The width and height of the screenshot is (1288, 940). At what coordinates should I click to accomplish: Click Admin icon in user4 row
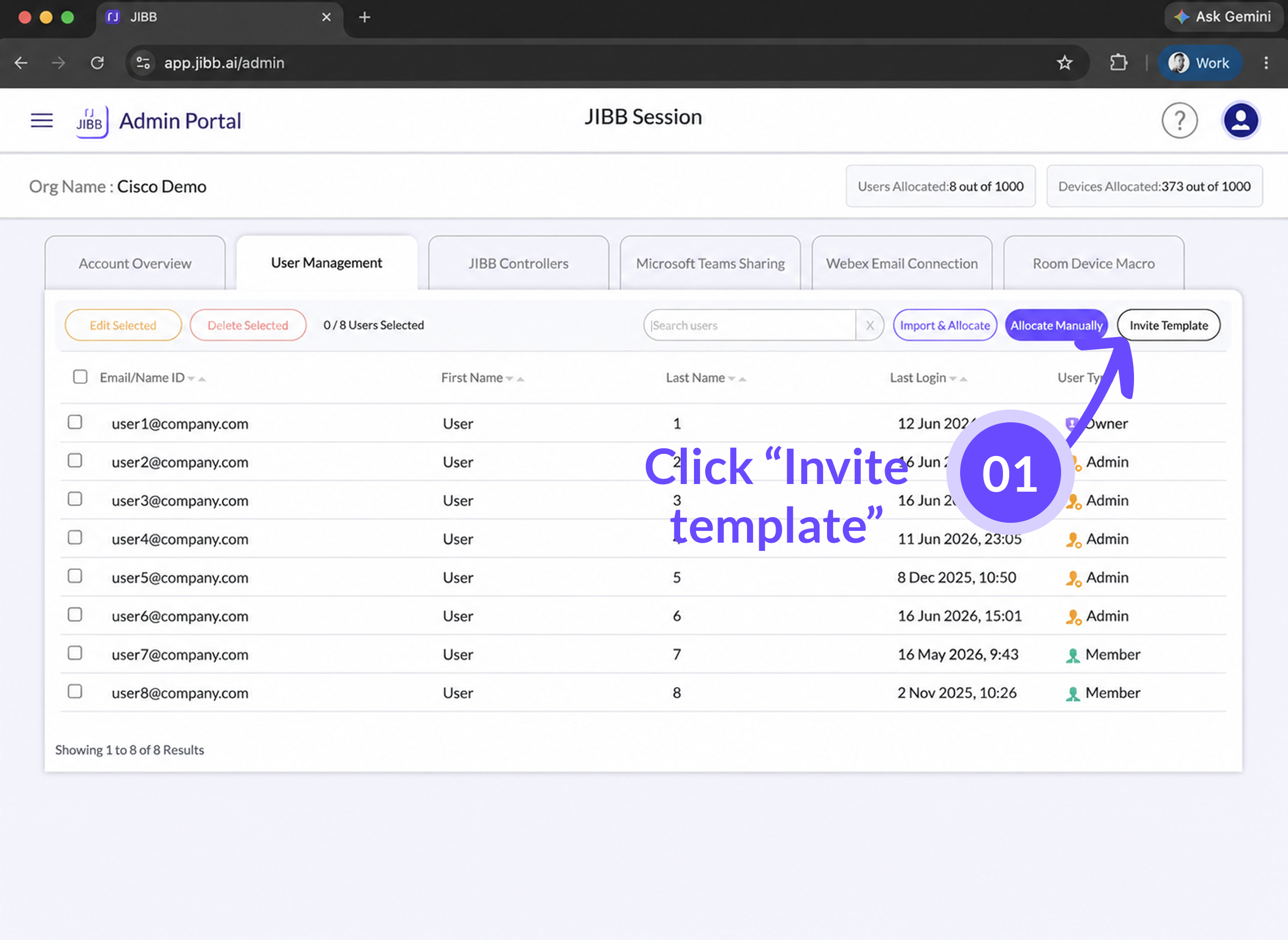[1073, 540]
